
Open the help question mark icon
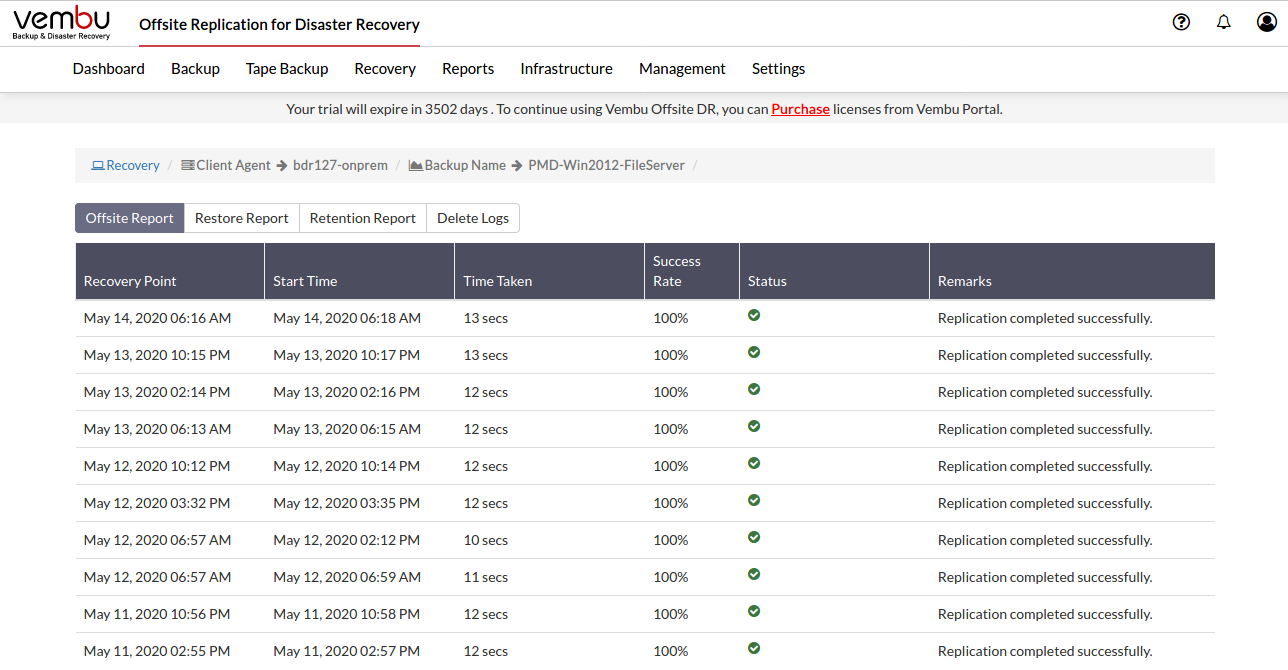point(1181,22)
